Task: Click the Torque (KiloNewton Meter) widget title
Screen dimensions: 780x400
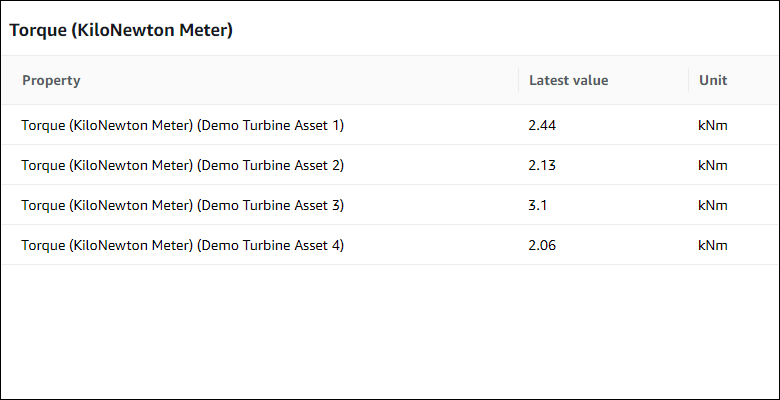Action: click(121, 31)
